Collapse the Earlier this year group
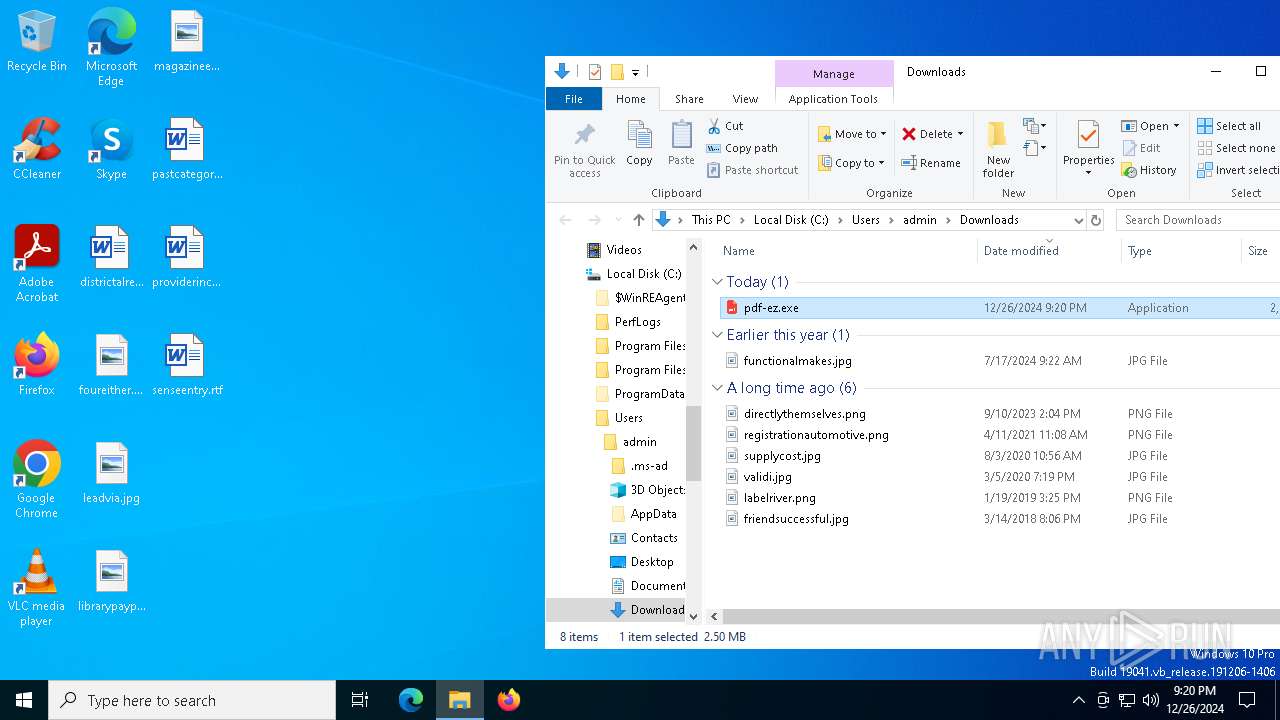Screen dimensions: 1280x720 (717, 335)
